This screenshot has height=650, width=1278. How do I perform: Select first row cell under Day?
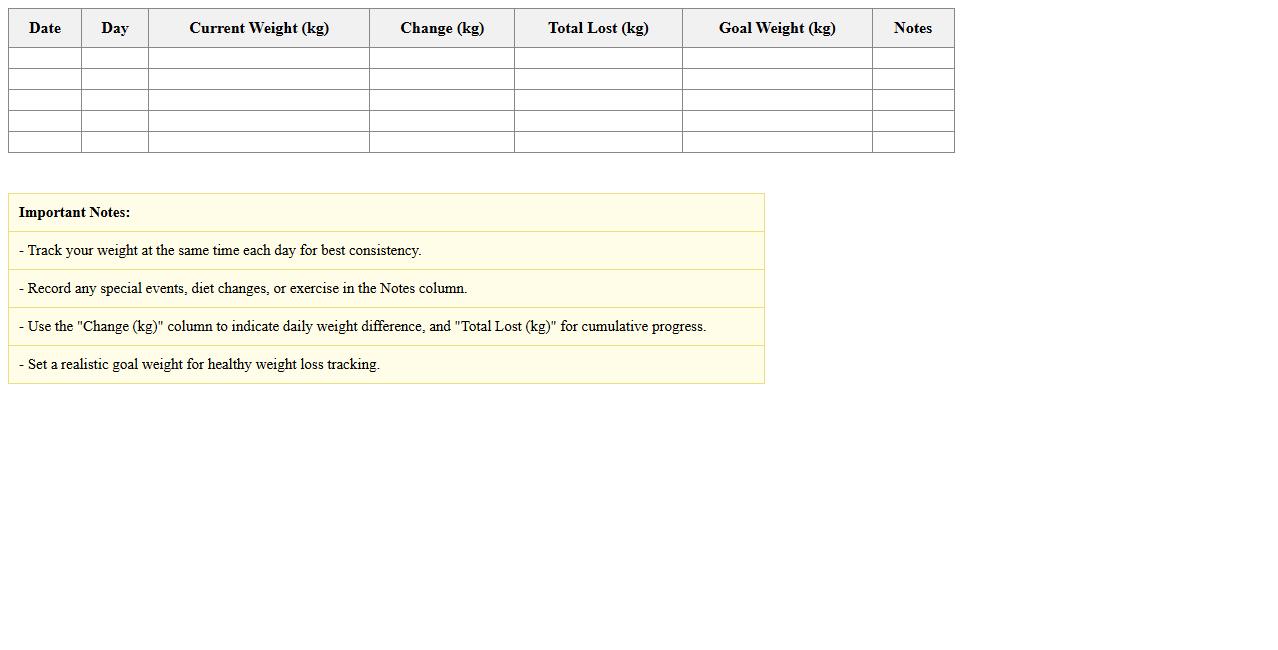(115, 58)
